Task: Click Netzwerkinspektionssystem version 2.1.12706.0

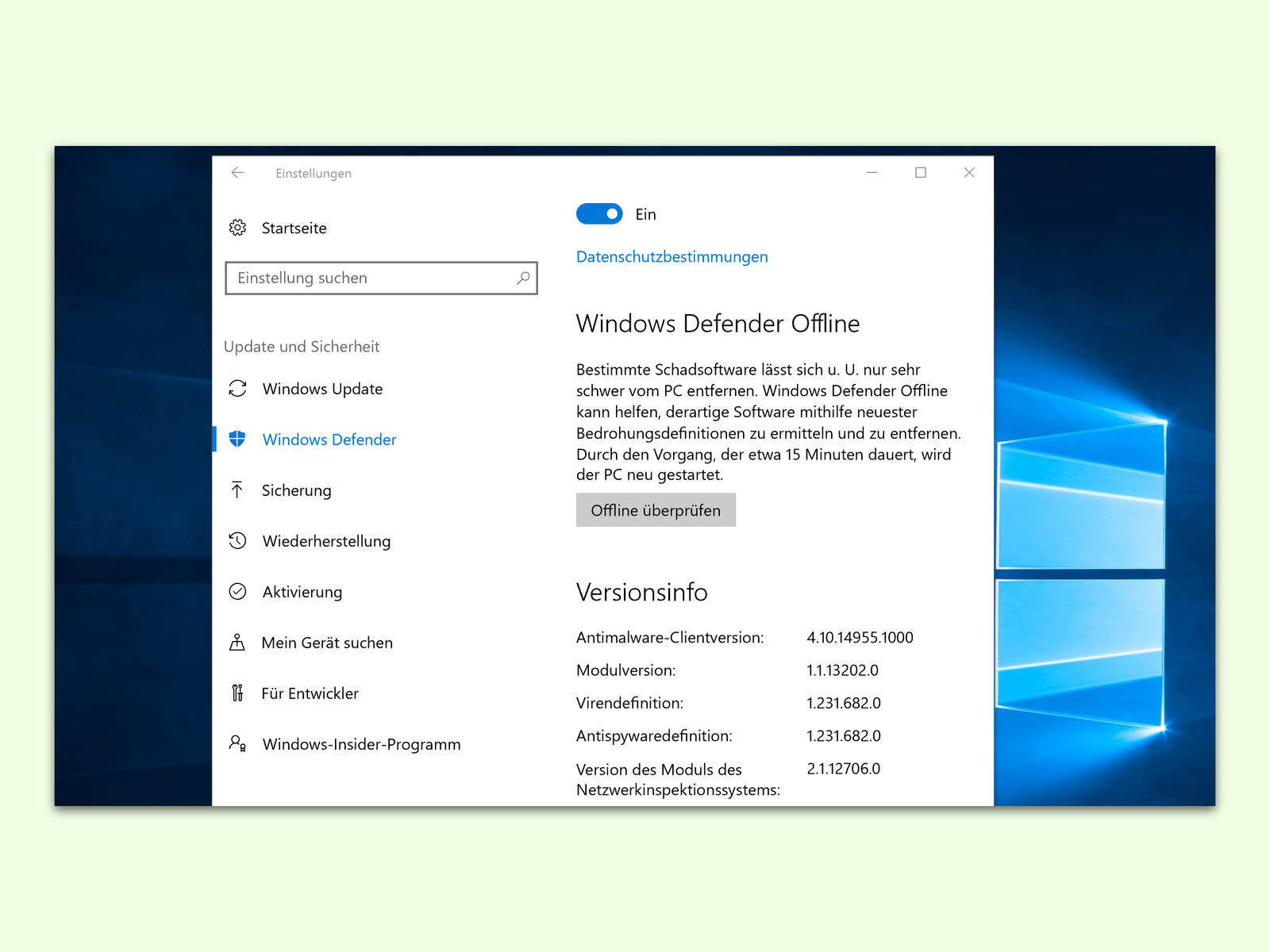Action: [x=843, y=769]
